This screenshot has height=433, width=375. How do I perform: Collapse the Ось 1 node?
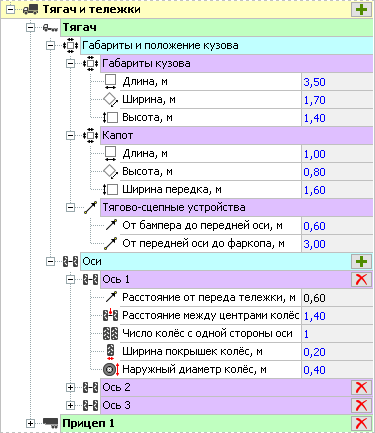[x=70, y=279]
